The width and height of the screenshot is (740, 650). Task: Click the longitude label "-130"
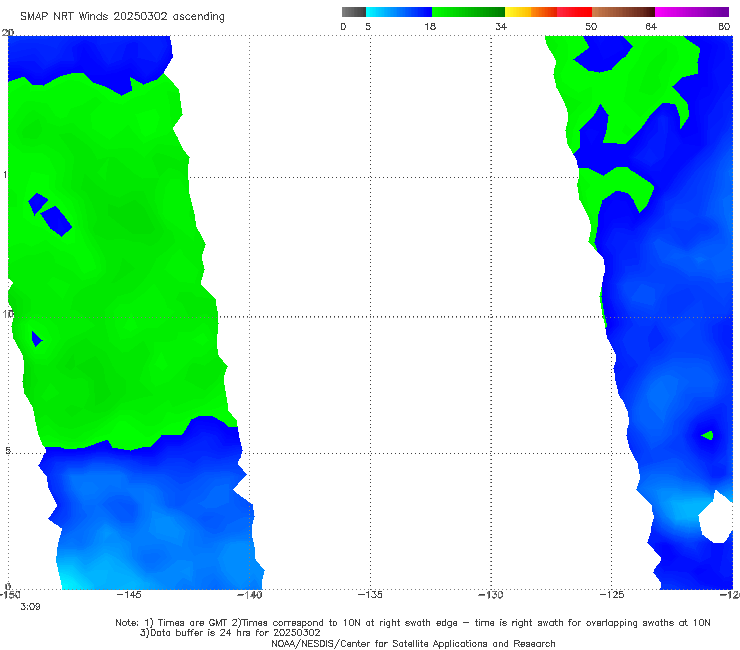click(x=491, y=595)
